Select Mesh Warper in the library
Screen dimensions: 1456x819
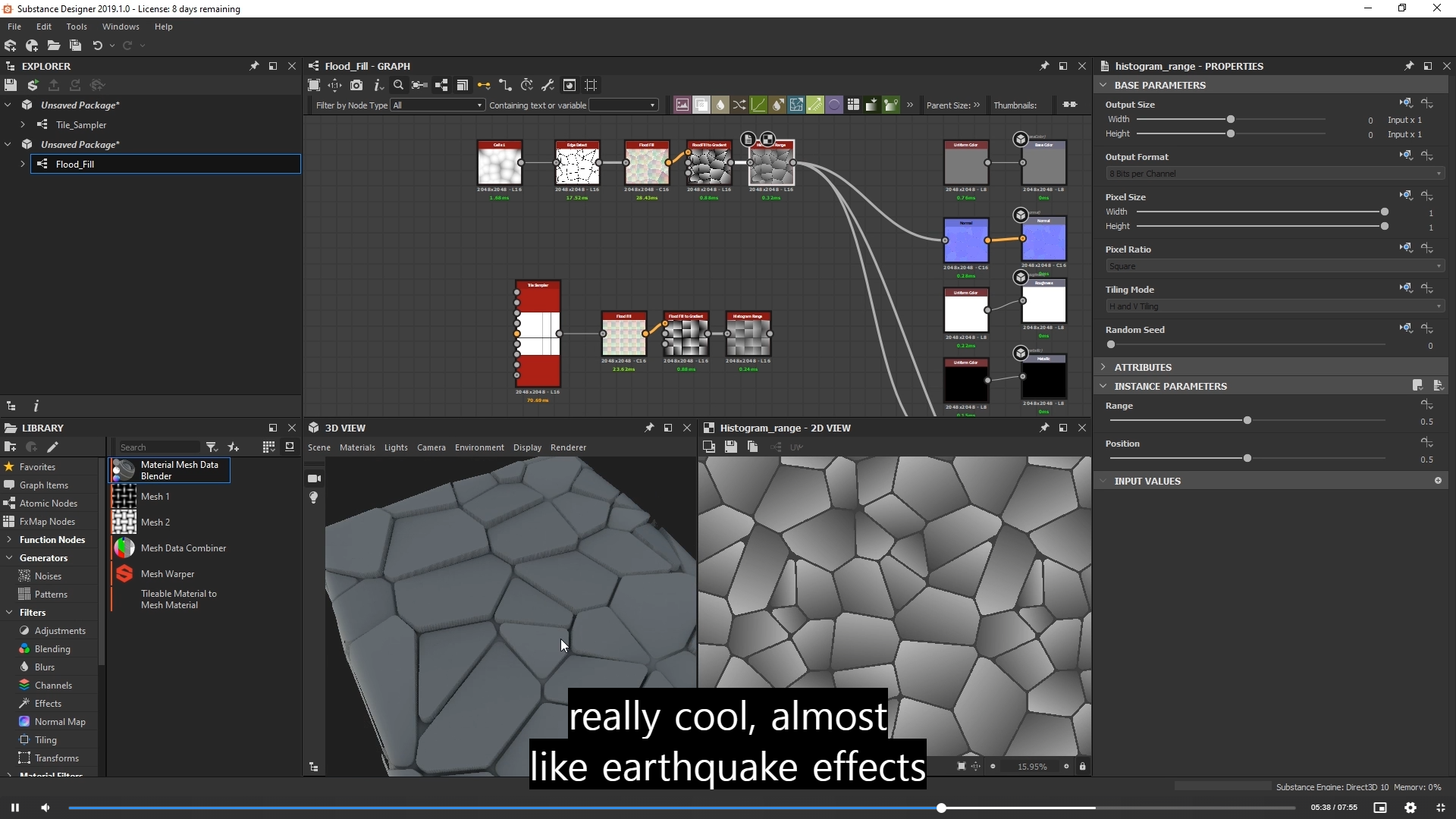[168, 574]
